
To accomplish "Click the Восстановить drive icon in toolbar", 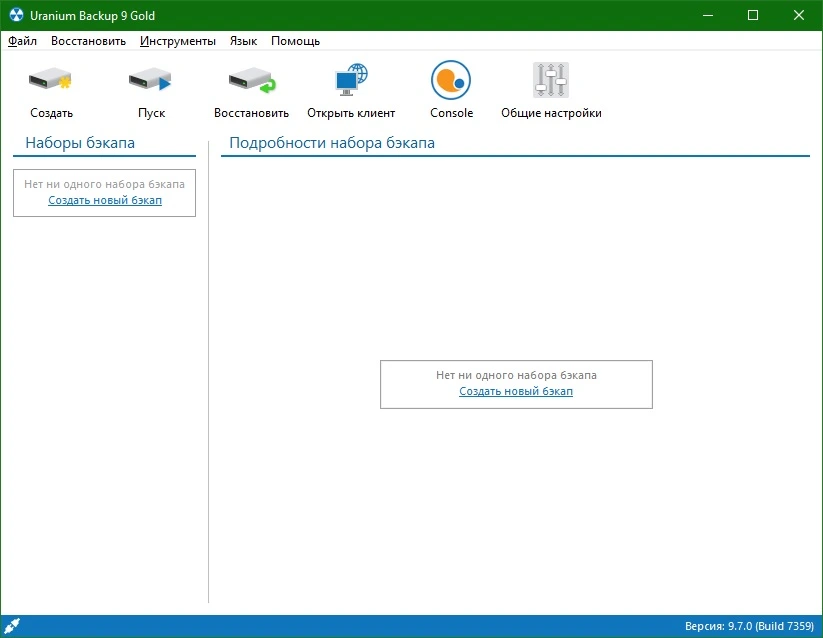I will coord(252,80).
